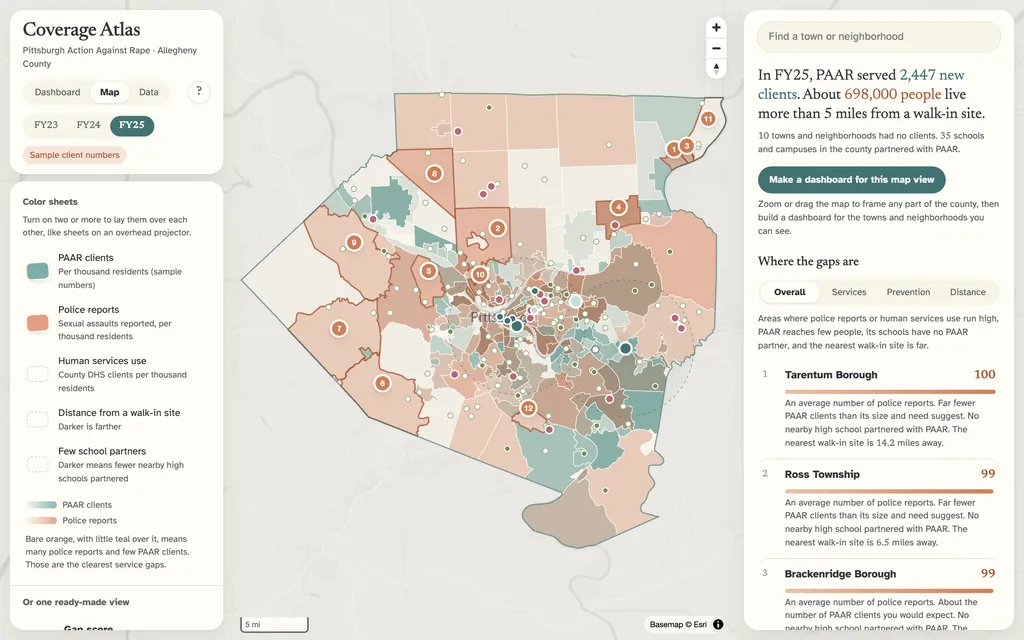Show Prevention gaps ranking
The image size is (1024, 640).
[x=908, y=292]
